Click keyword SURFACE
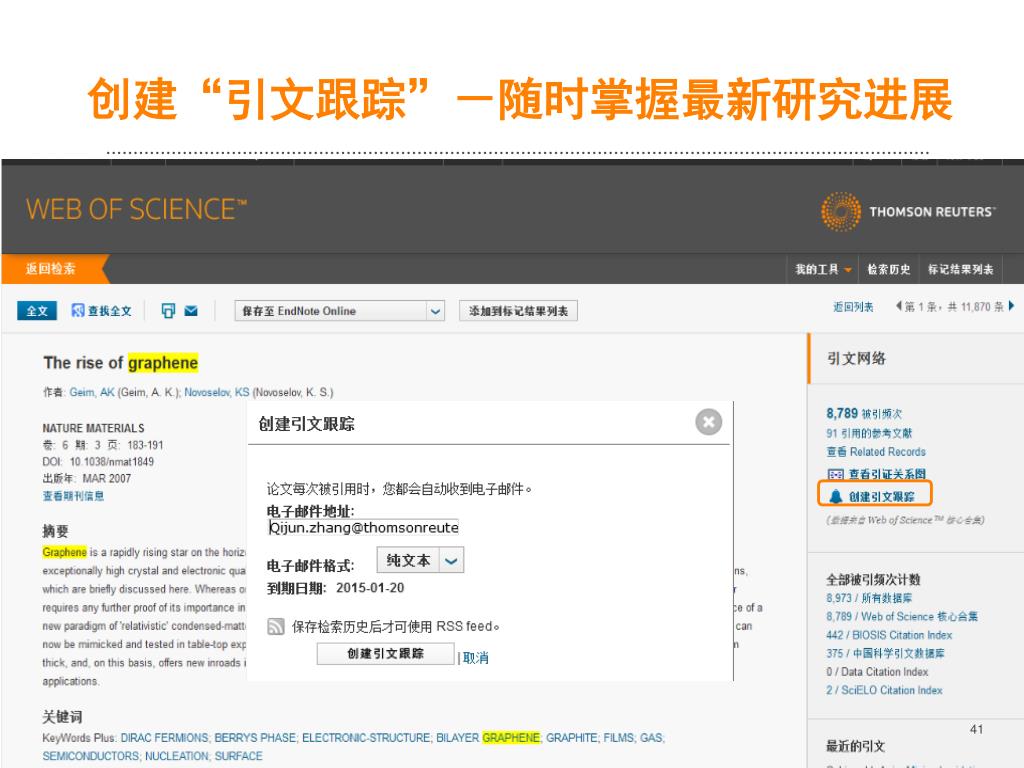The image size is (1024, 768). 238,756
